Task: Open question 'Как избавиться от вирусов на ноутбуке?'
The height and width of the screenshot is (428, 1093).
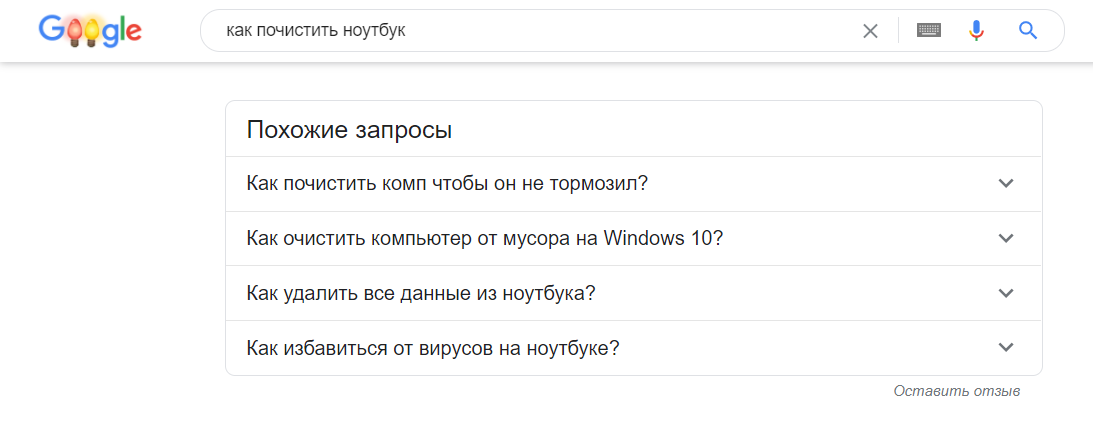Action: coord(433,348)
